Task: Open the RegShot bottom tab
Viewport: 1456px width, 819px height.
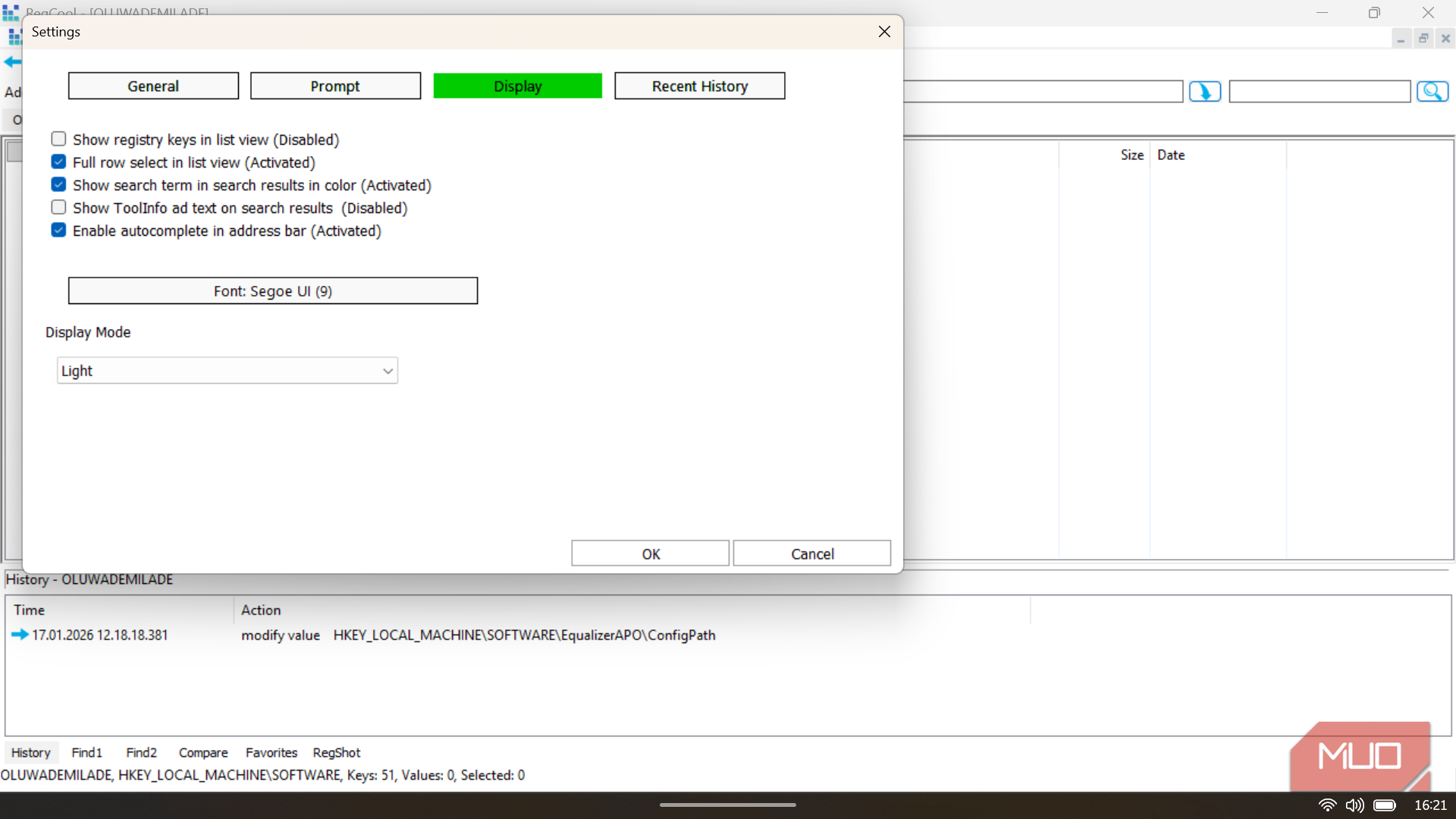Action: click(x=337, y=752)
